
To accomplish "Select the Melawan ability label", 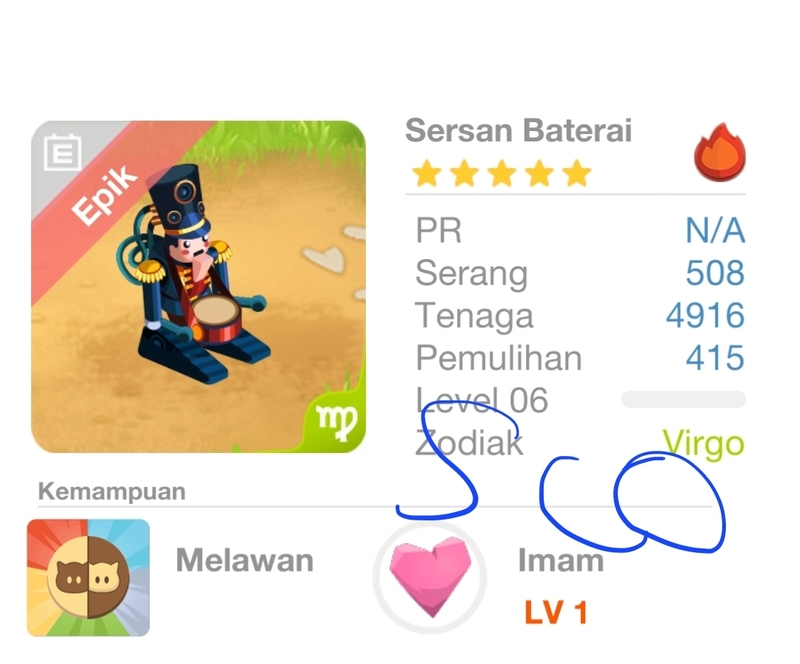I will [x=244, y=560].
